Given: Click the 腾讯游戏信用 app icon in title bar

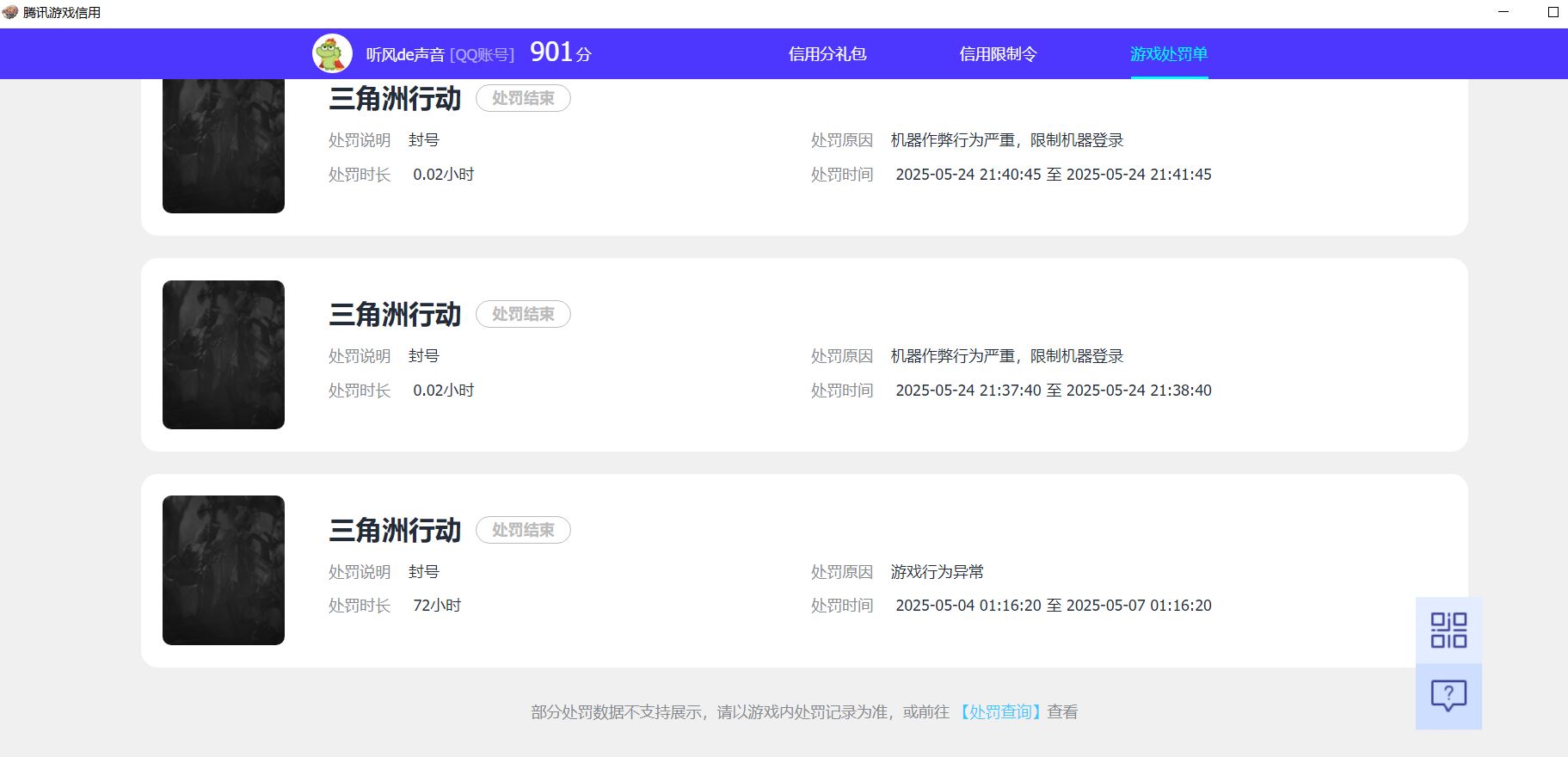Looking at the screenshot, I should (10, 12).
